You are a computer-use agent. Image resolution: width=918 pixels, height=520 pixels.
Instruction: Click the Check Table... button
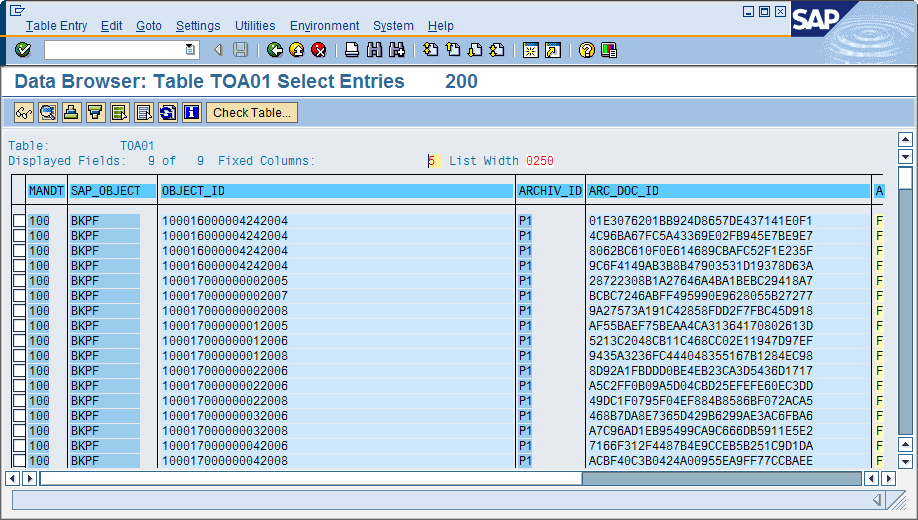(x=252, y=113)
